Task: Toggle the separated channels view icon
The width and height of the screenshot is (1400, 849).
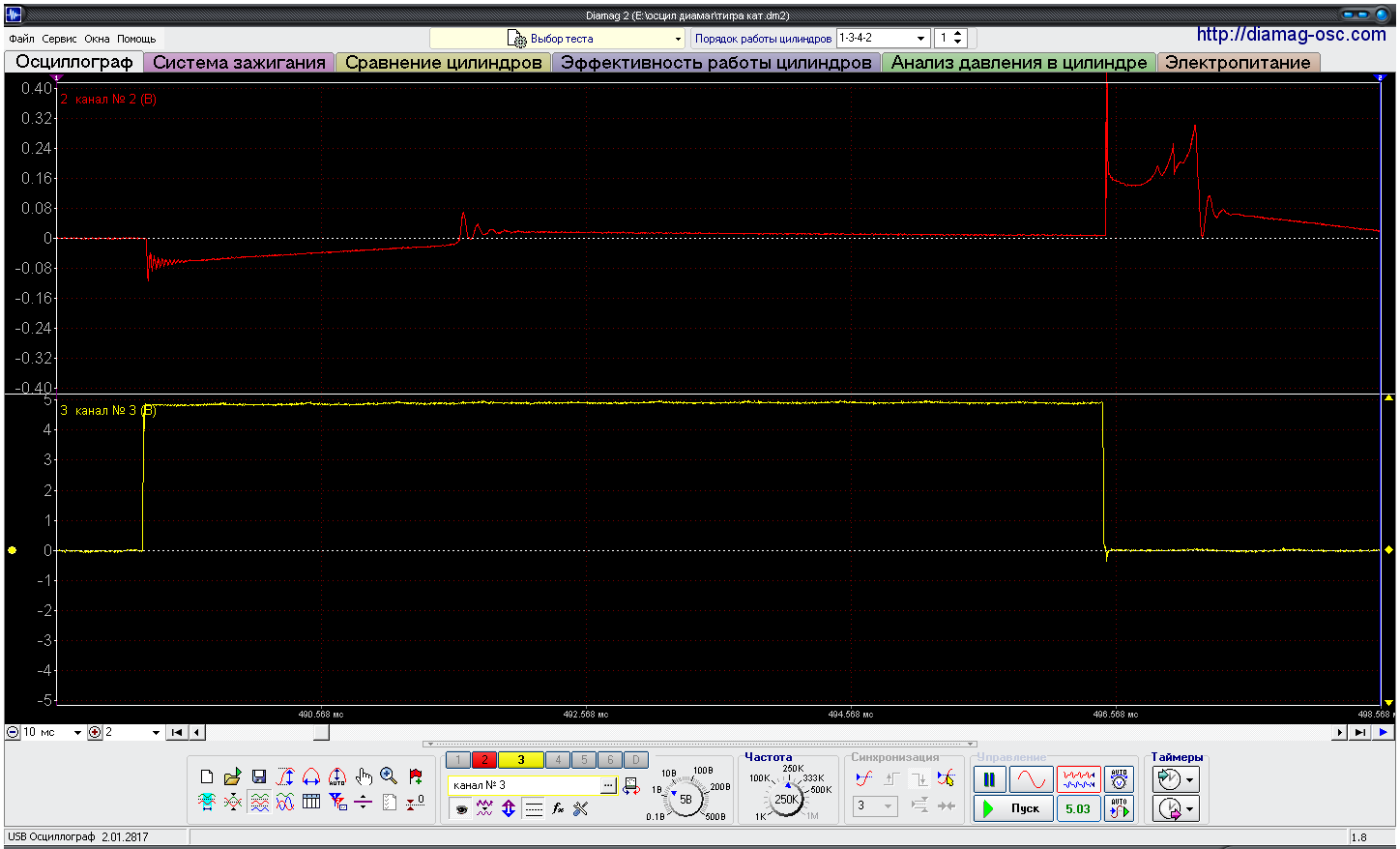Action: (259, 802)
